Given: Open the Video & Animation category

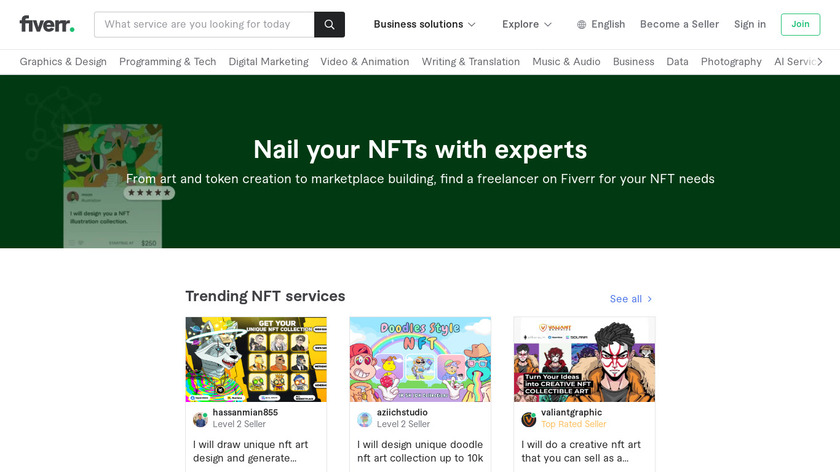Looking at the screenshot, I should click(x=365, y=62).
